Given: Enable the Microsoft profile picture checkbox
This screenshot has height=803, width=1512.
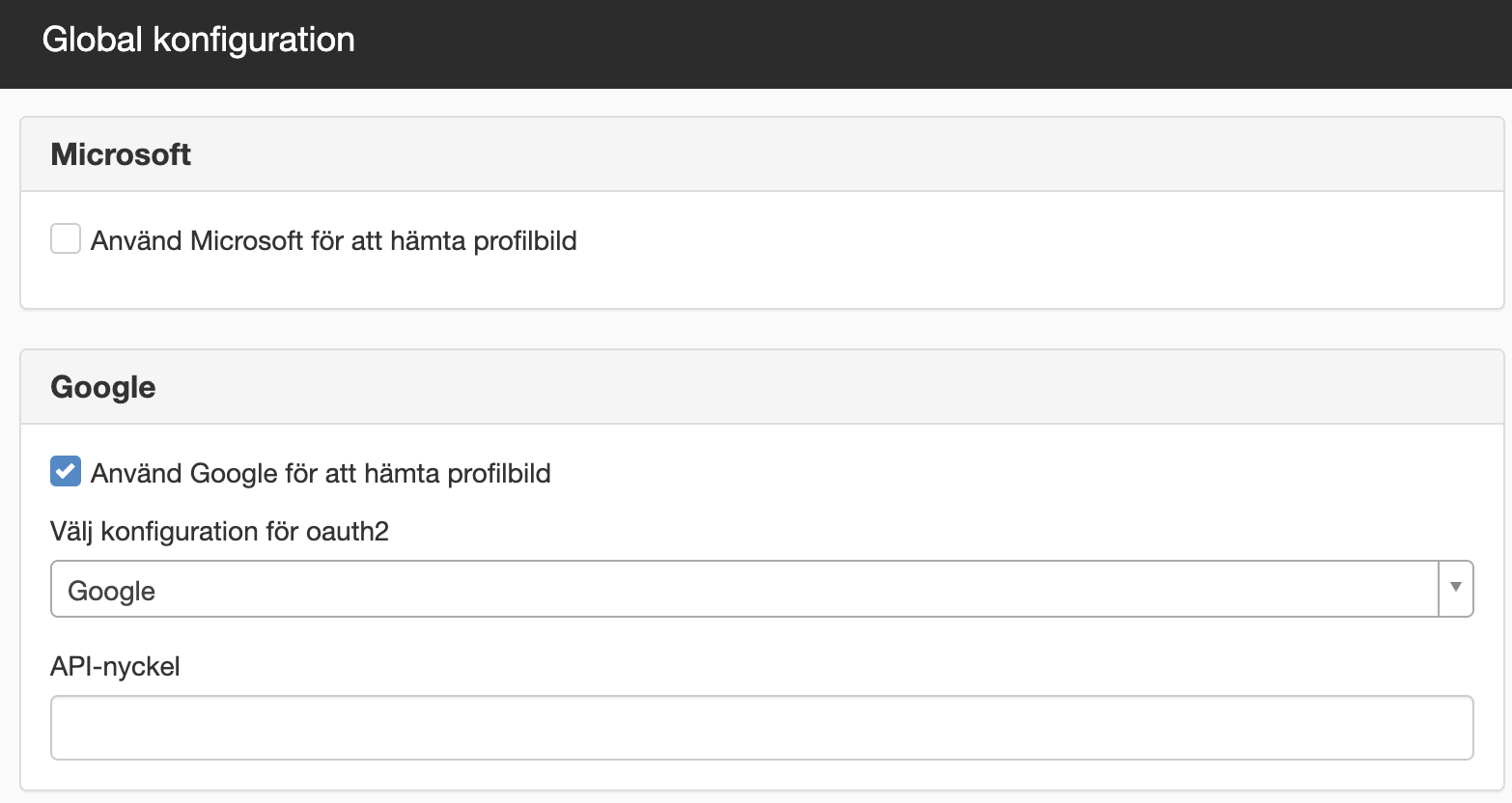Looking at the screenshot, I should click(66, 239).
